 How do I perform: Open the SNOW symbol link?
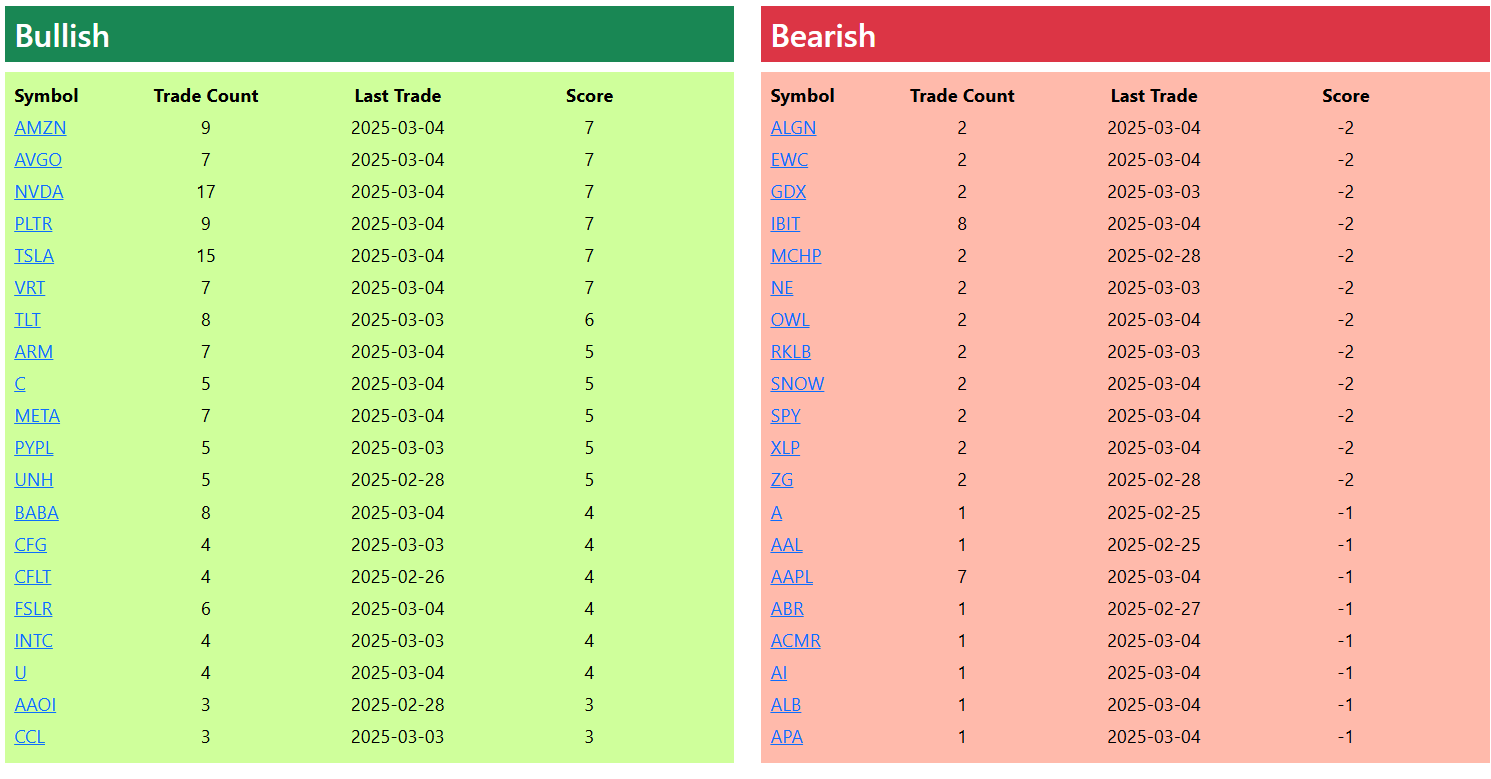[x=797, y=384]
